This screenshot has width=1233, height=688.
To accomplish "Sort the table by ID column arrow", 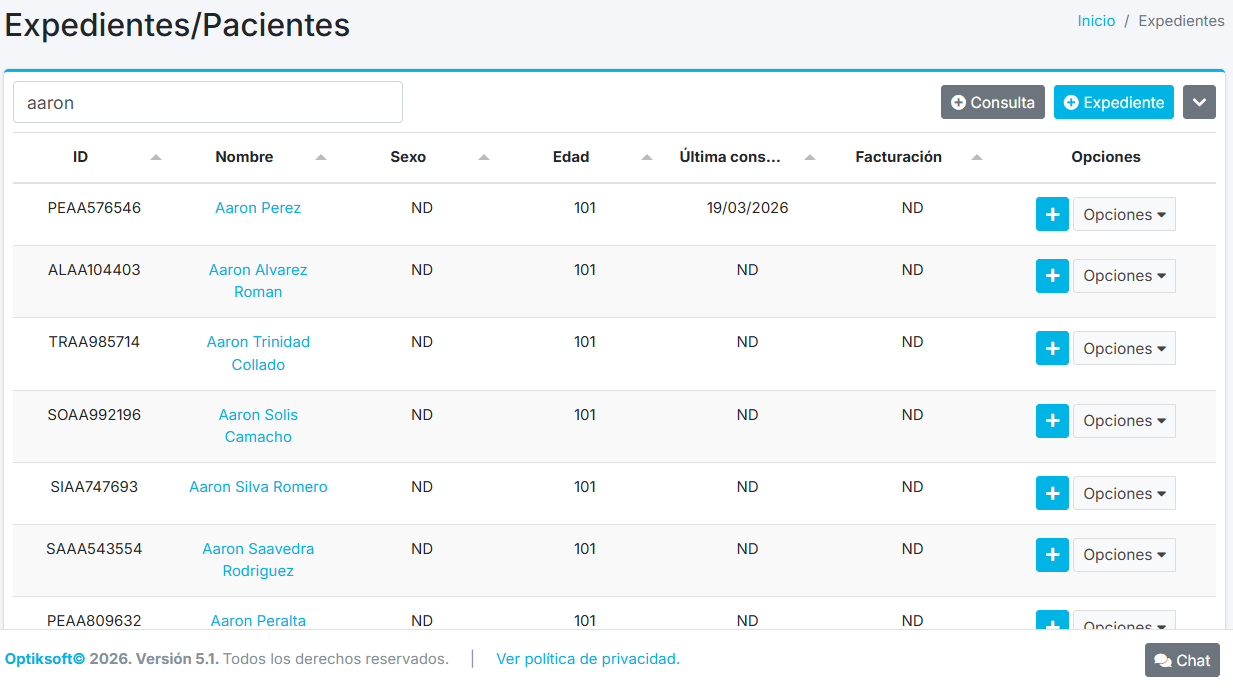I will (x=155, y=157).
